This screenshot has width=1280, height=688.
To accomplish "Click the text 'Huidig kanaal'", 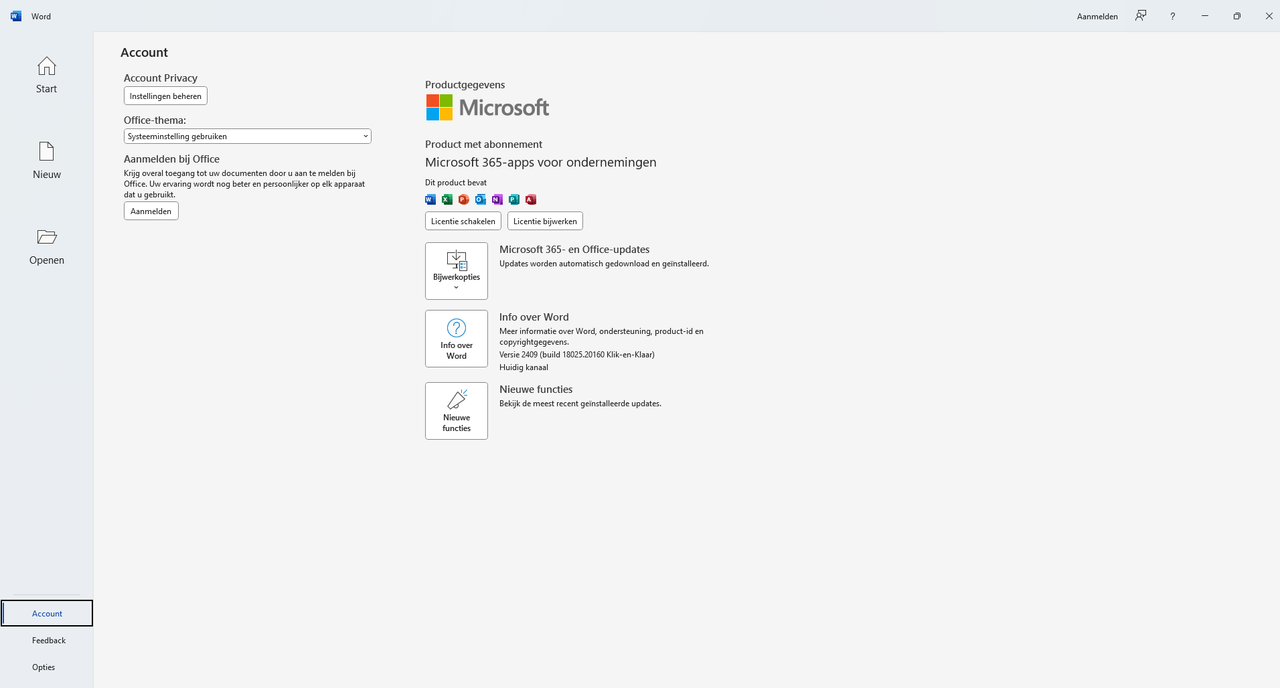I will click(524, 367).
